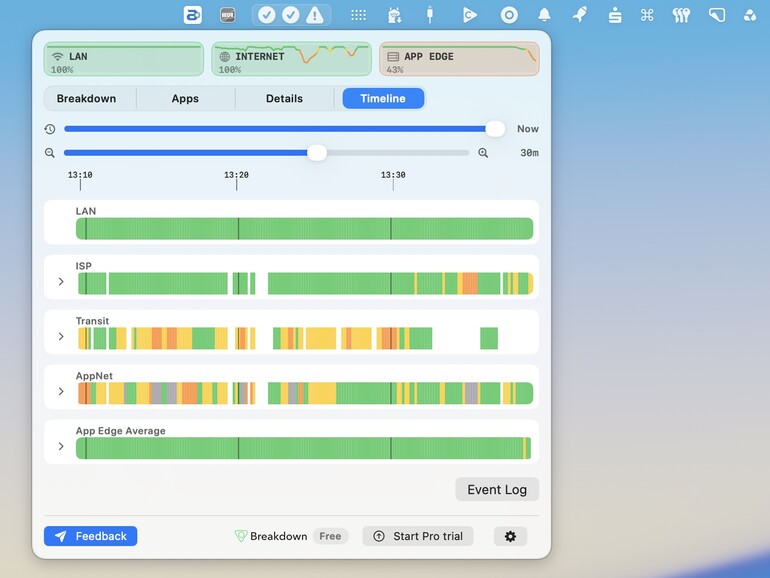Click the three-circles menu bar icon
This screenshot has height=578, width=770.
[750, 16]
